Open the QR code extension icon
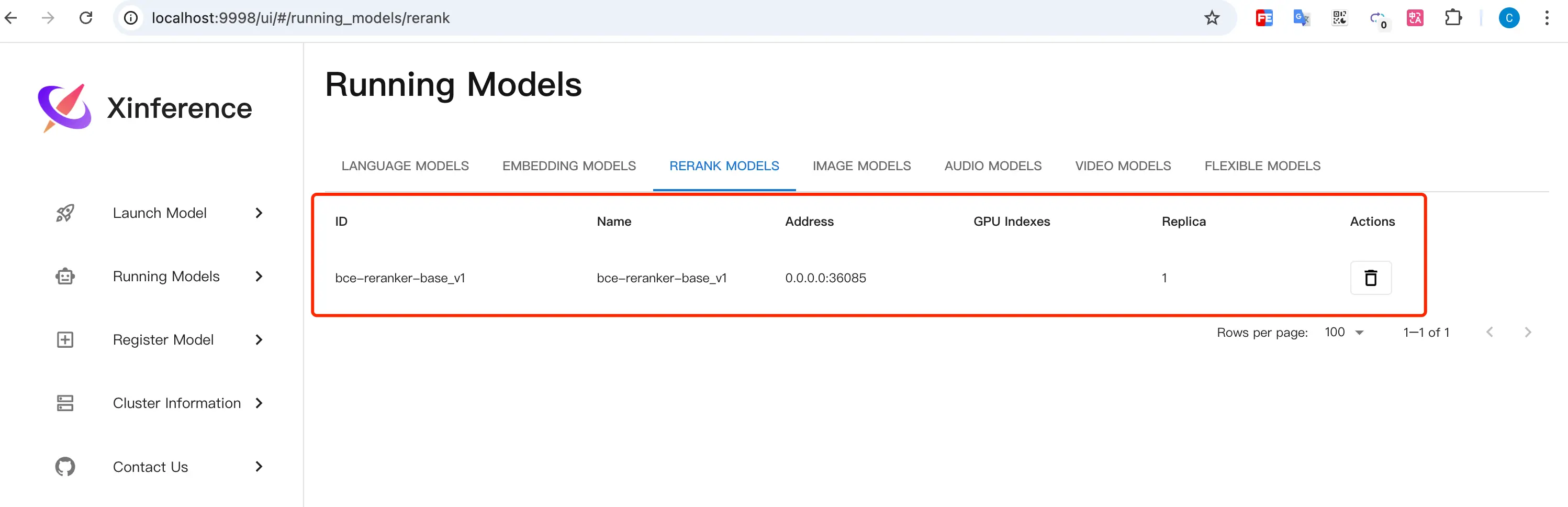The height and width of the screenshot is (507, 1568). point(1340,18)
